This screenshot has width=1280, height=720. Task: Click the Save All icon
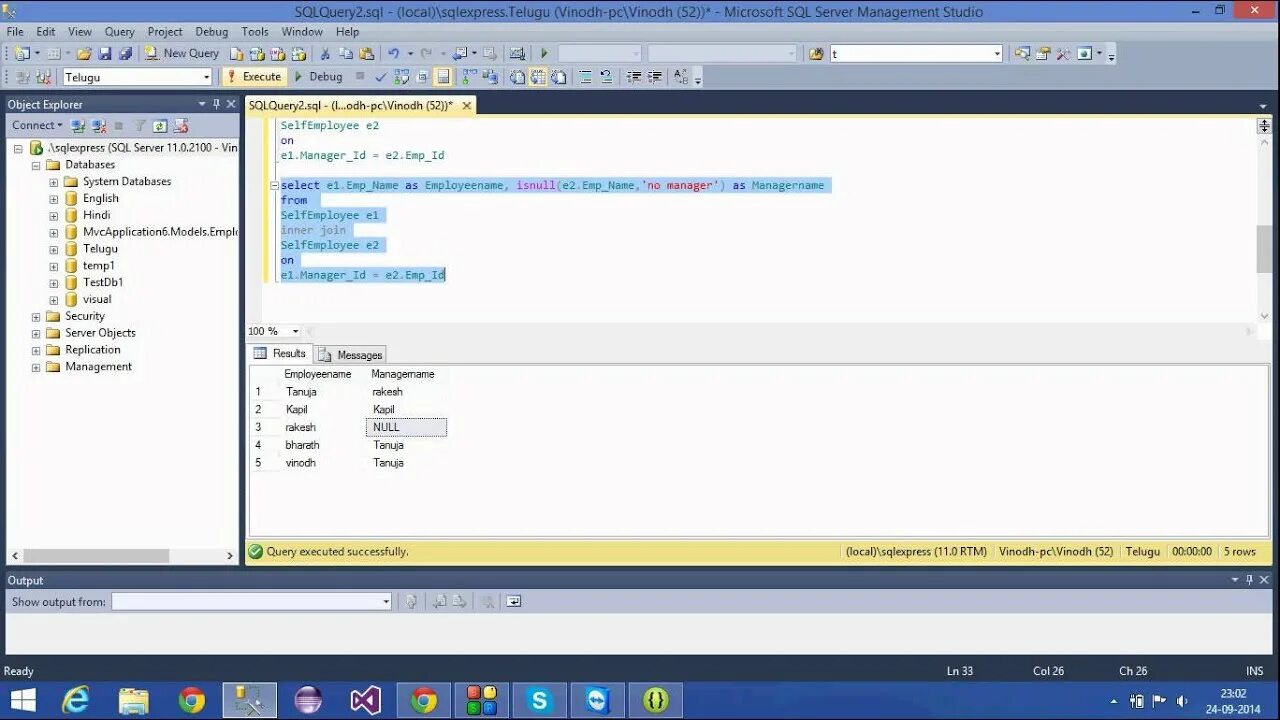pyautogui.click(x=125, y=53)
